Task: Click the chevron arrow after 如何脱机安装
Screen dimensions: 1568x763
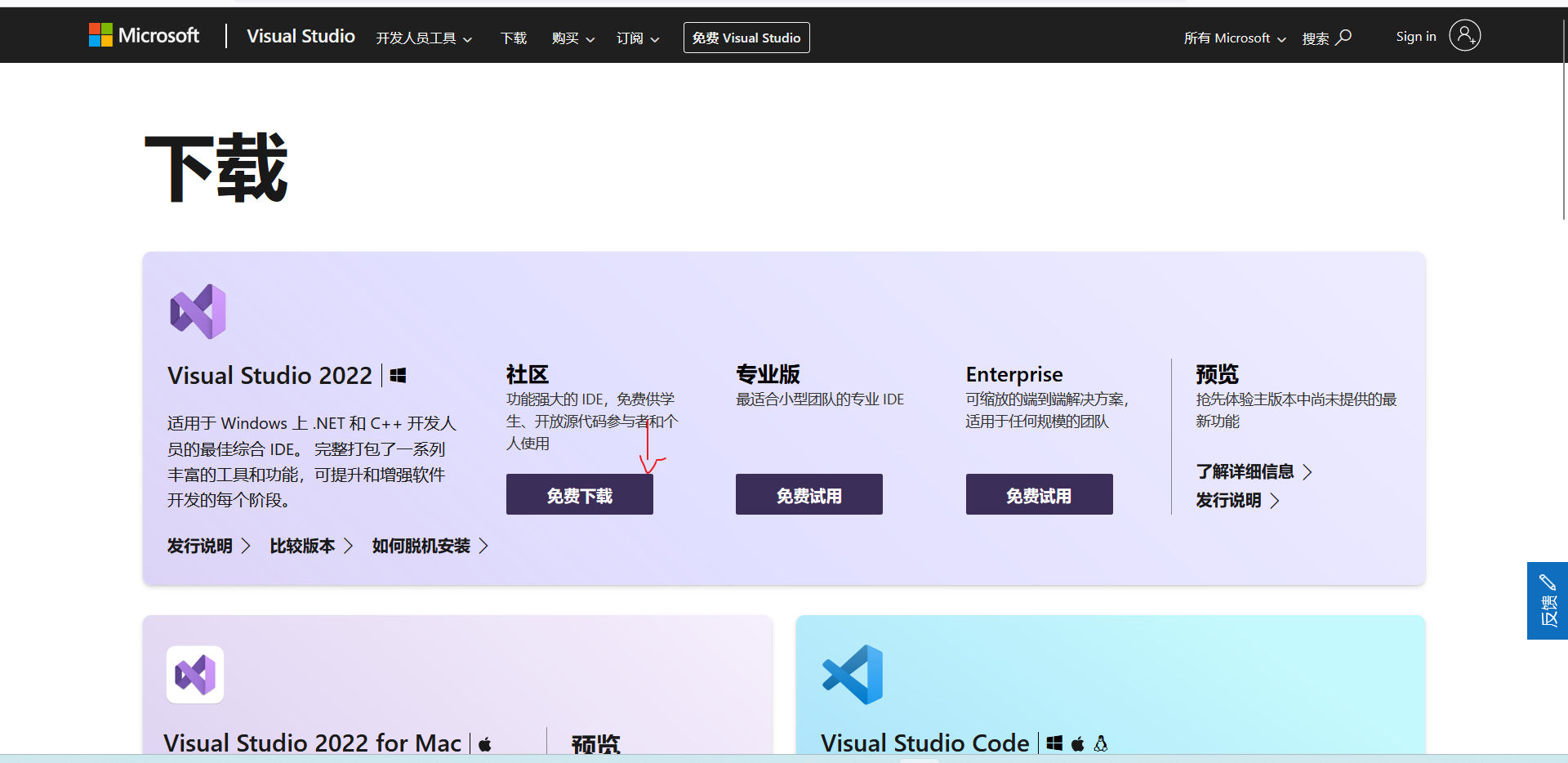Action: [483, 546]
